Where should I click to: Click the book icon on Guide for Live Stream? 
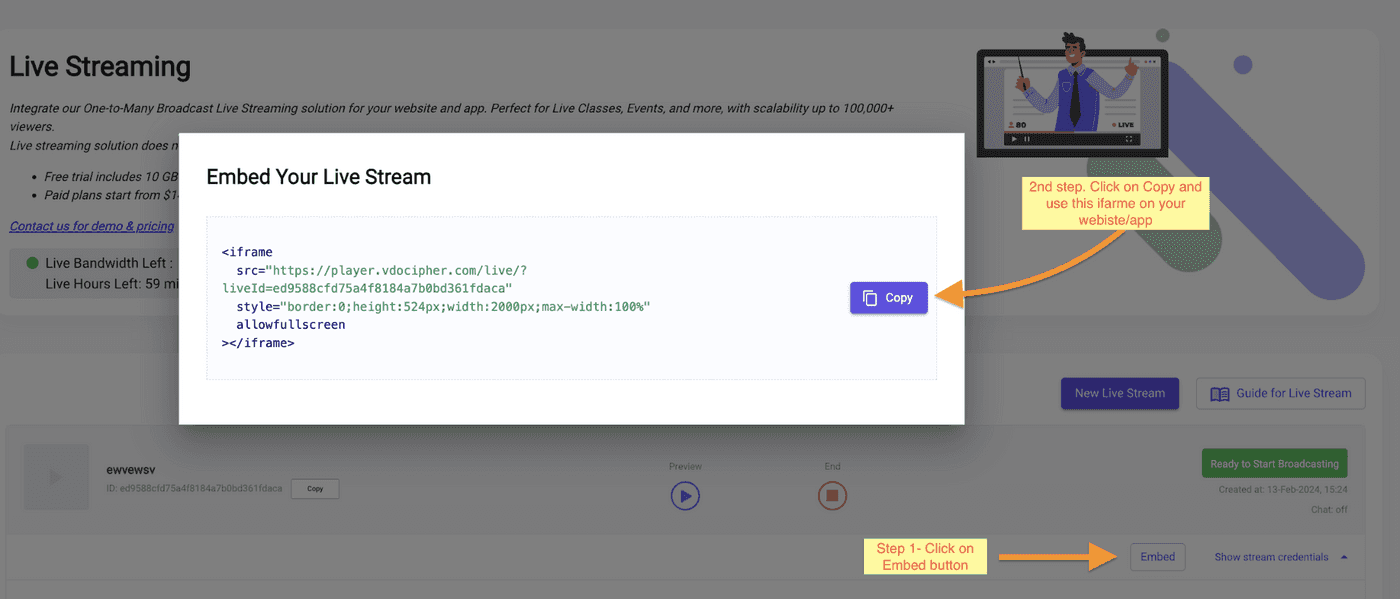[1220, 393]
